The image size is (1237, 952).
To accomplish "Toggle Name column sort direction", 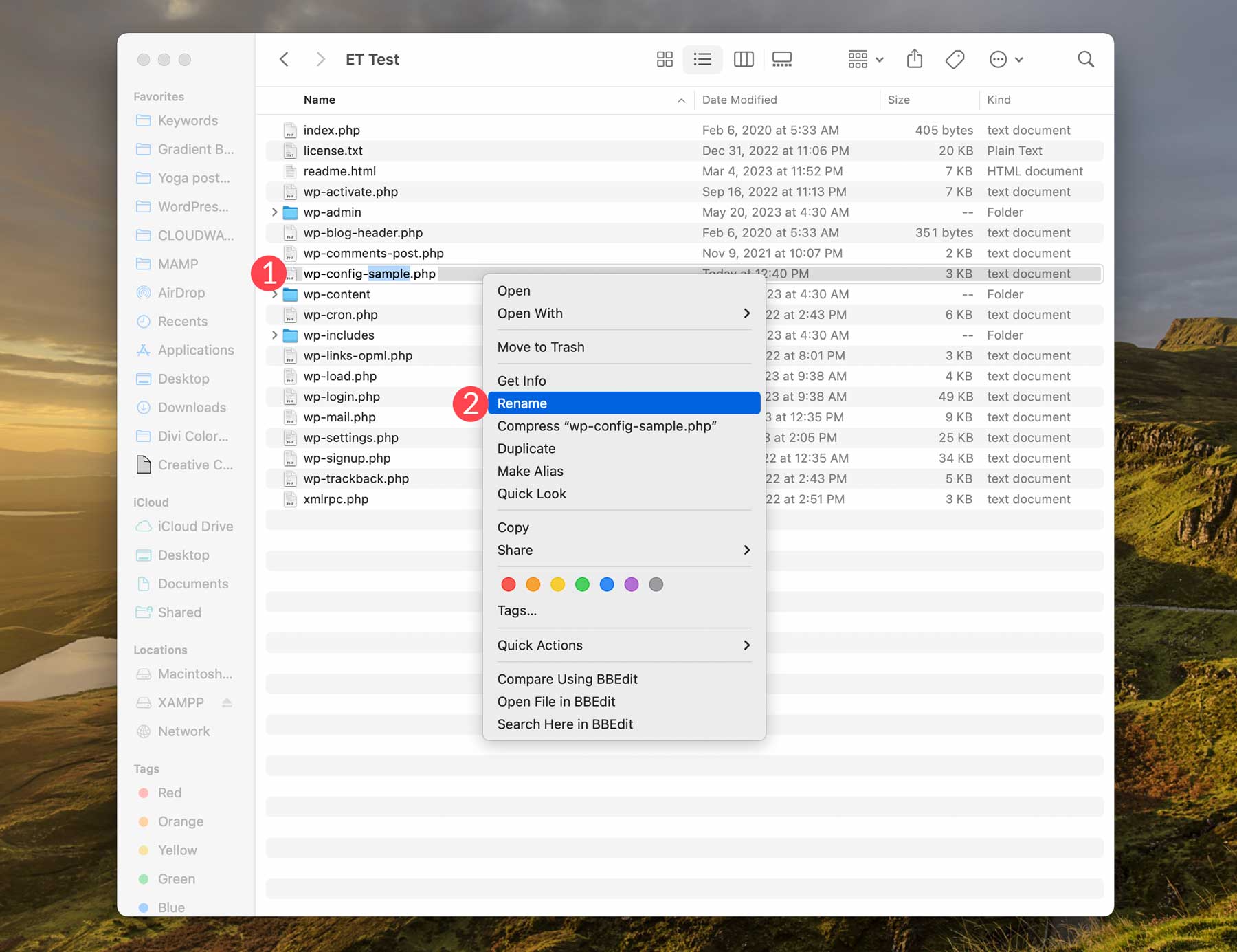I will (680, 100).
